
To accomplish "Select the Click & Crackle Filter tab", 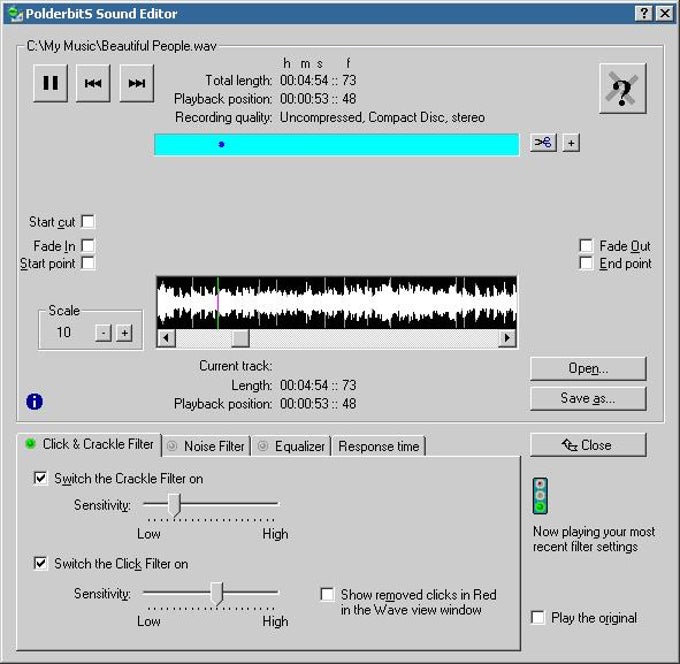I will (89, 445).
